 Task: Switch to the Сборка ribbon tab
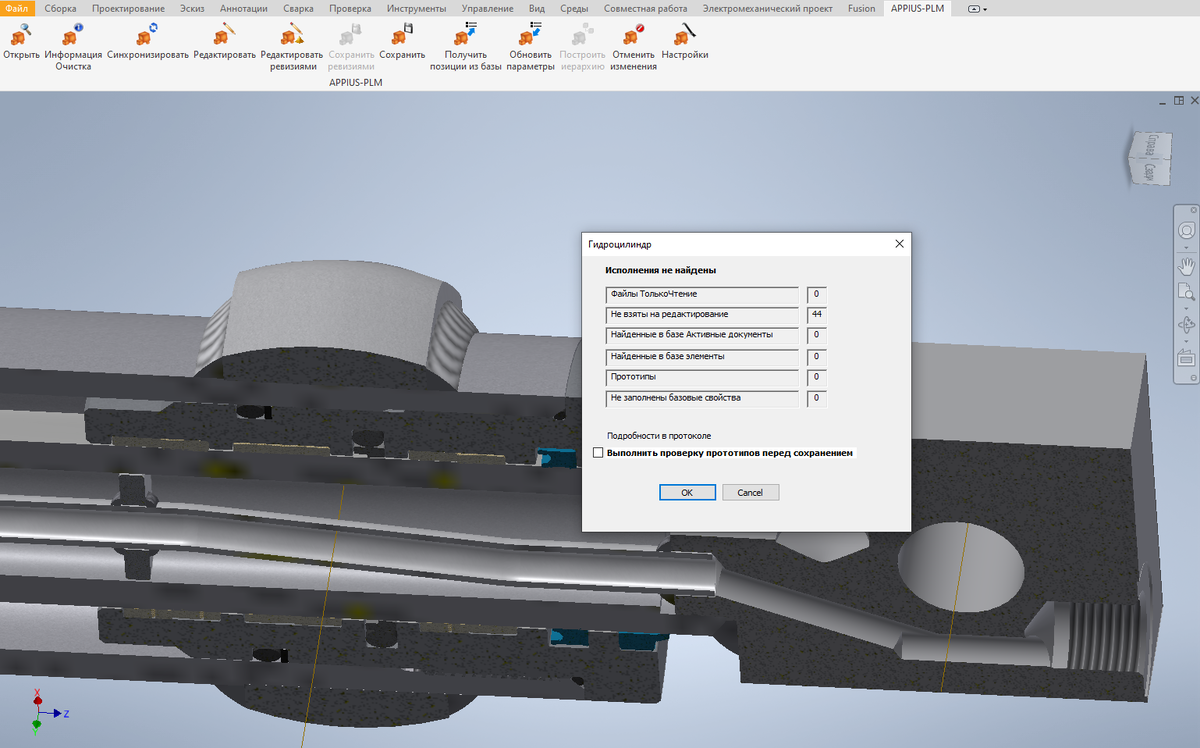click(60, 8)
